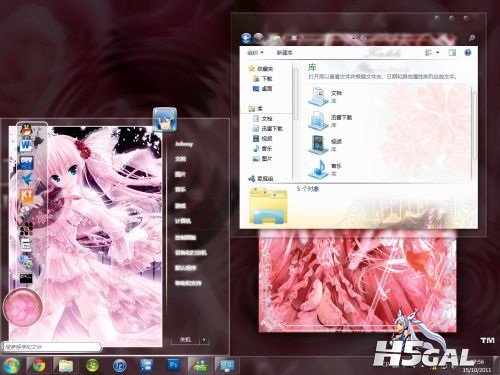Open Photoshop from the taskbar

[173, 365]
